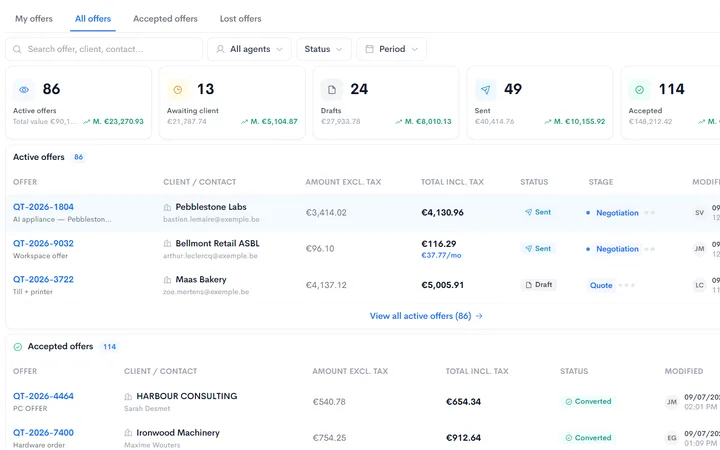The image size is (720, 450).
Task: Click Sent status badge for Pebblestone Labs
Action: tap(538, 212)
